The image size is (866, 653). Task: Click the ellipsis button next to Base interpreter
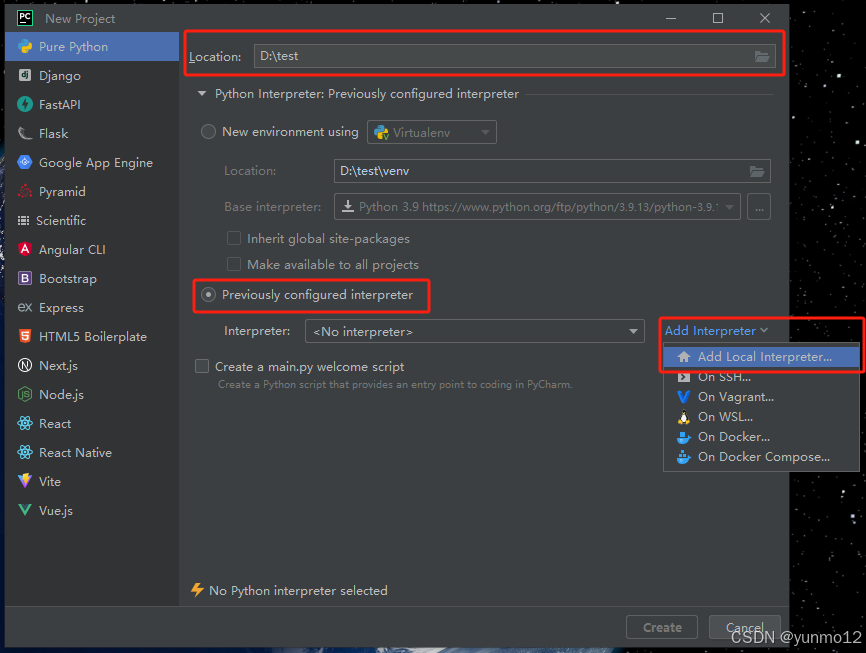pyautogui.click(x=759, y=207)
